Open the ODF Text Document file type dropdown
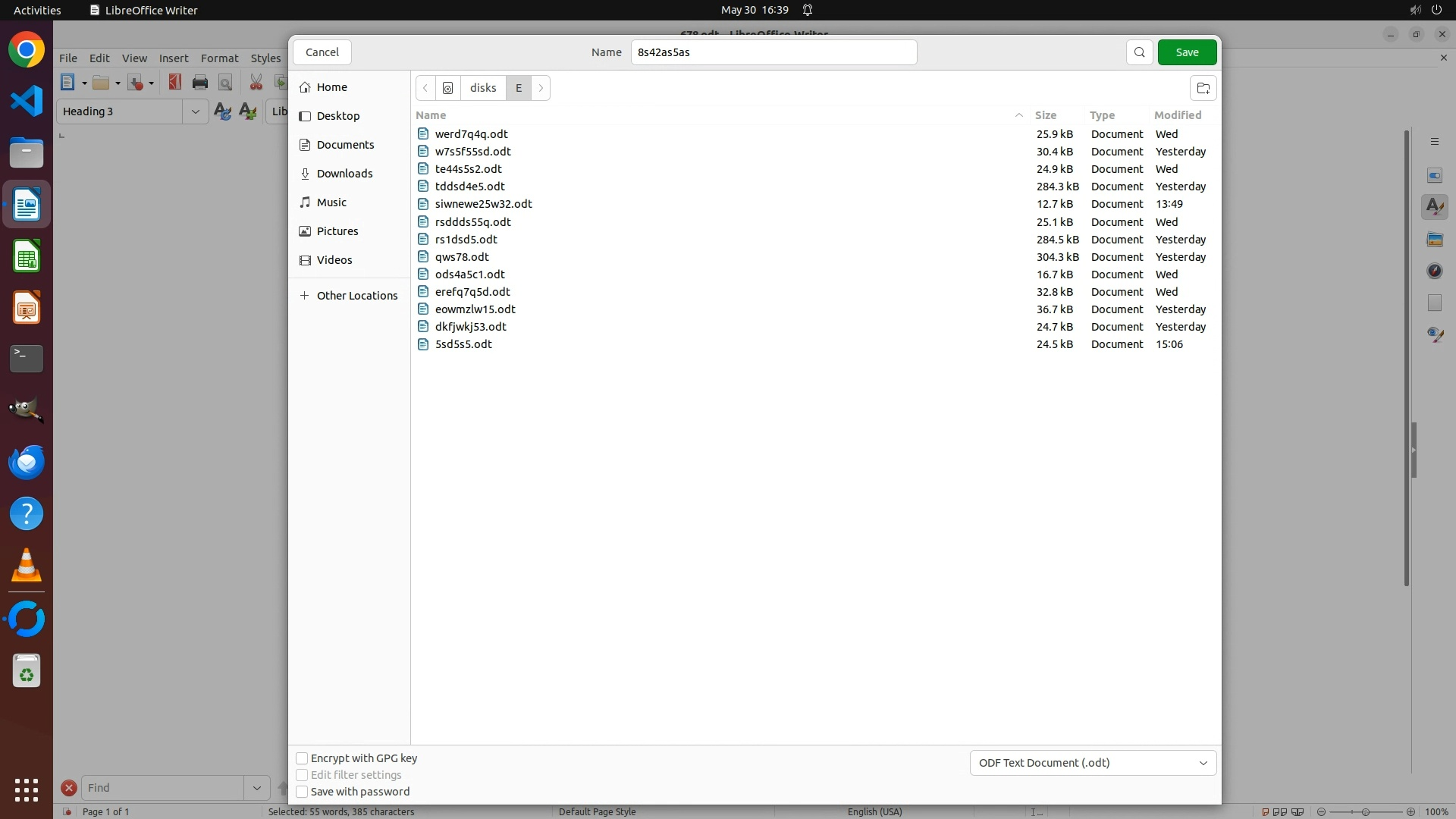The image size is (1456, 819). pos(1092,763)
